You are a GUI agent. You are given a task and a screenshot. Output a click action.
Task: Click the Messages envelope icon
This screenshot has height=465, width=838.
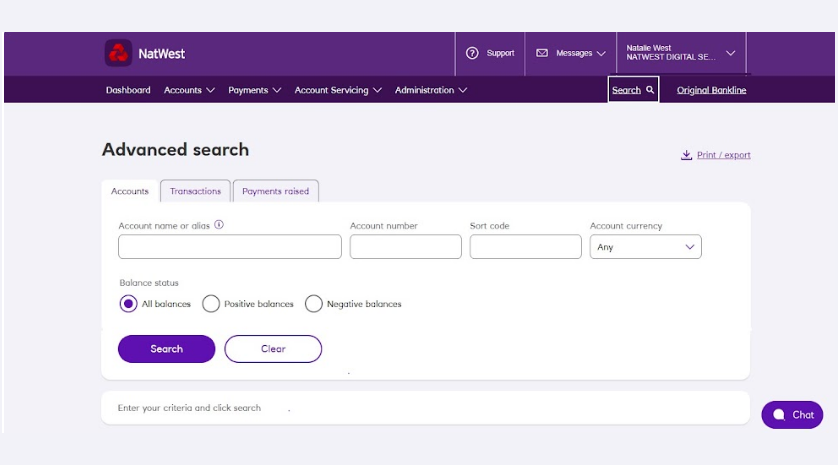pos(542,53)
